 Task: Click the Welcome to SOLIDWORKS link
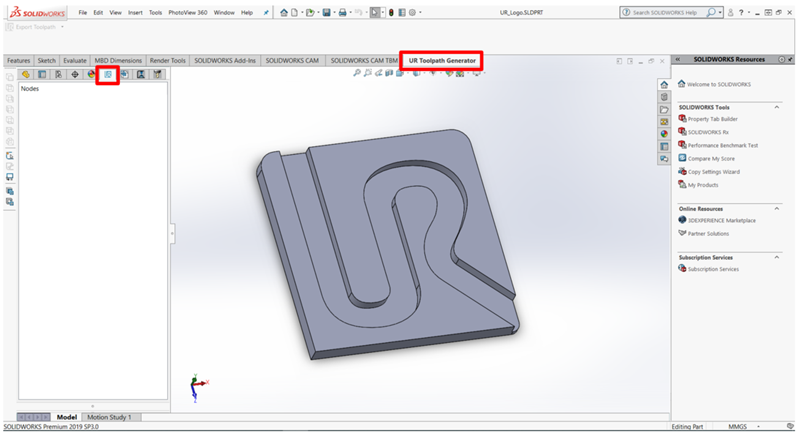(x=719, y=84)
